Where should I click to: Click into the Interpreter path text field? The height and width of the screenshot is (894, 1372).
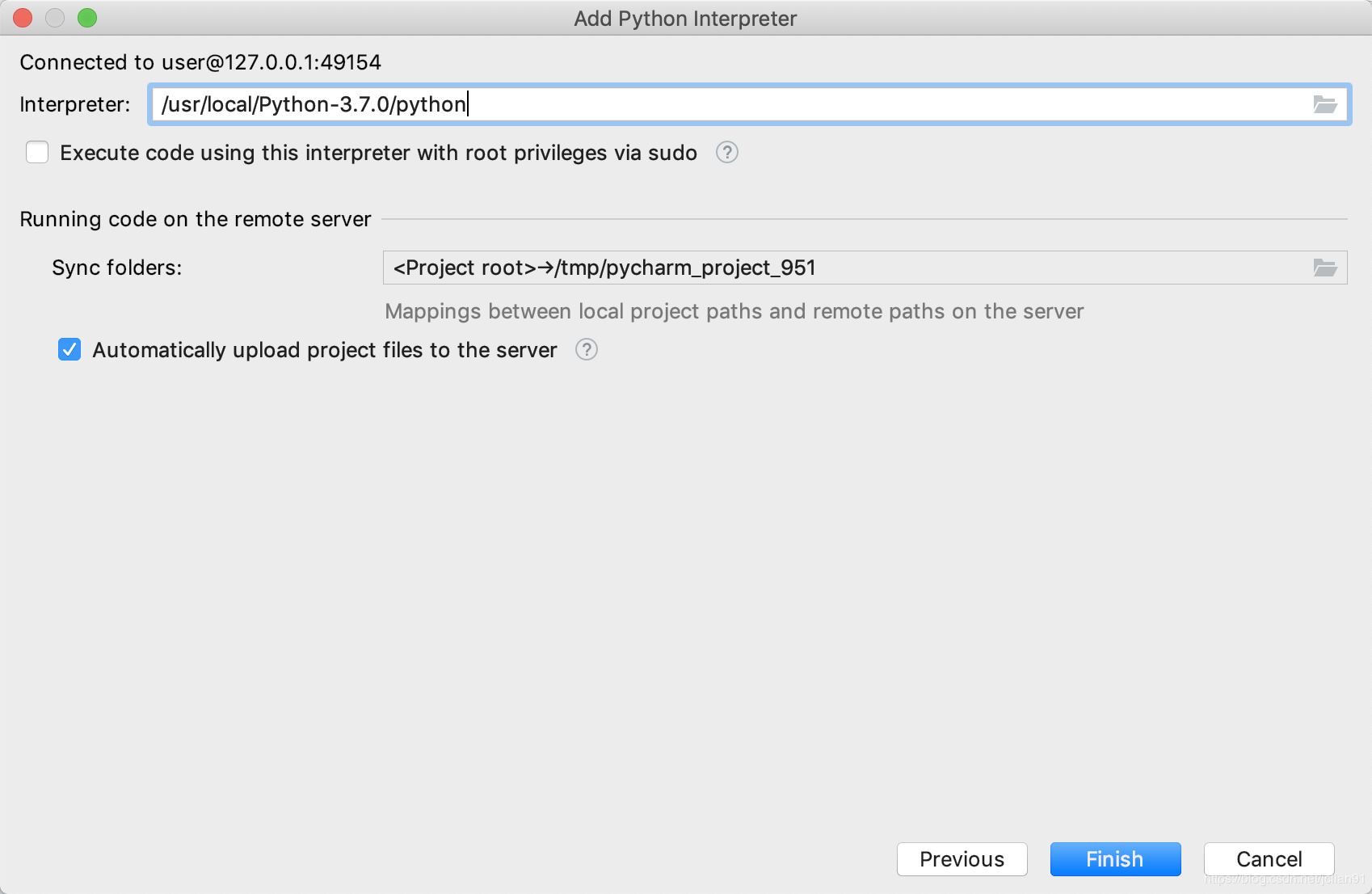pyautogui.click(x=727, y=104)
